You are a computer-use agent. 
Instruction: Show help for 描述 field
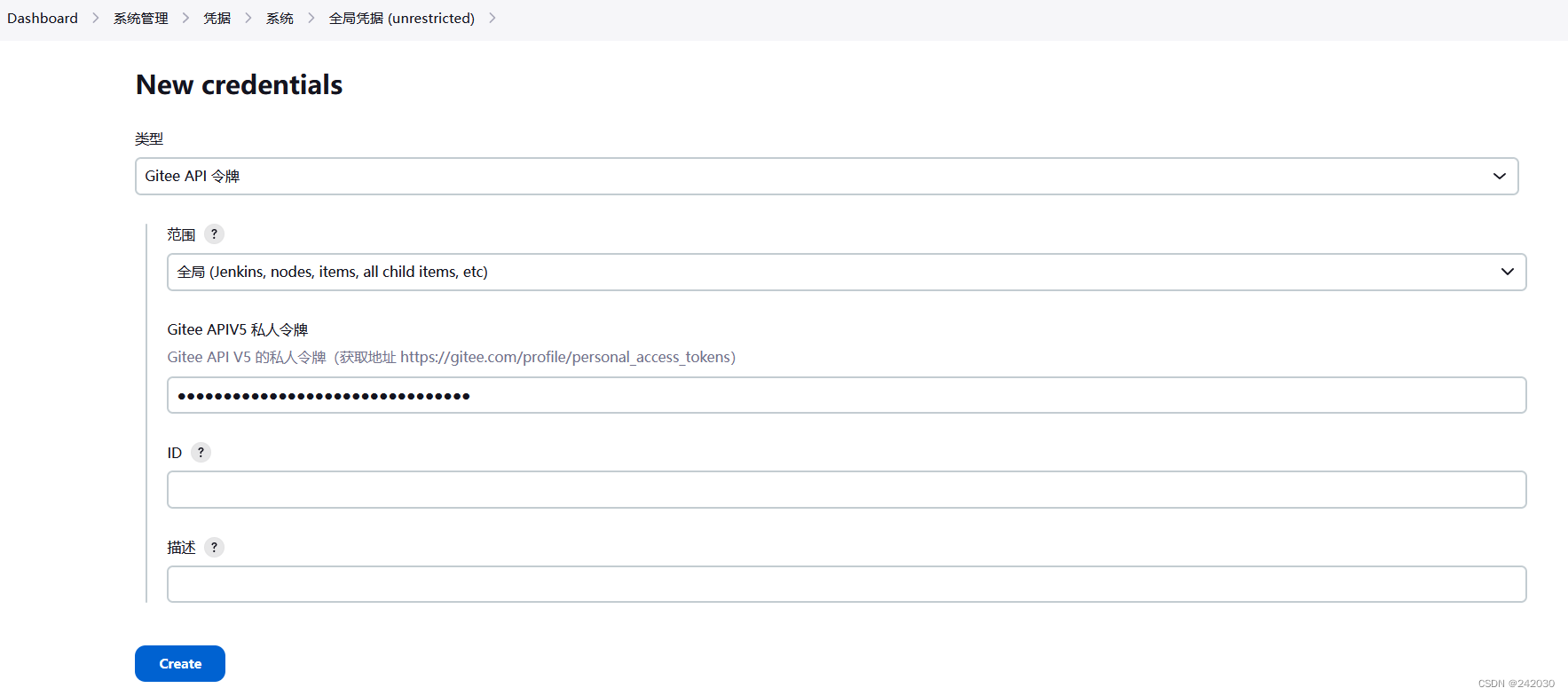pyautogui.click(x=214, y=547)
